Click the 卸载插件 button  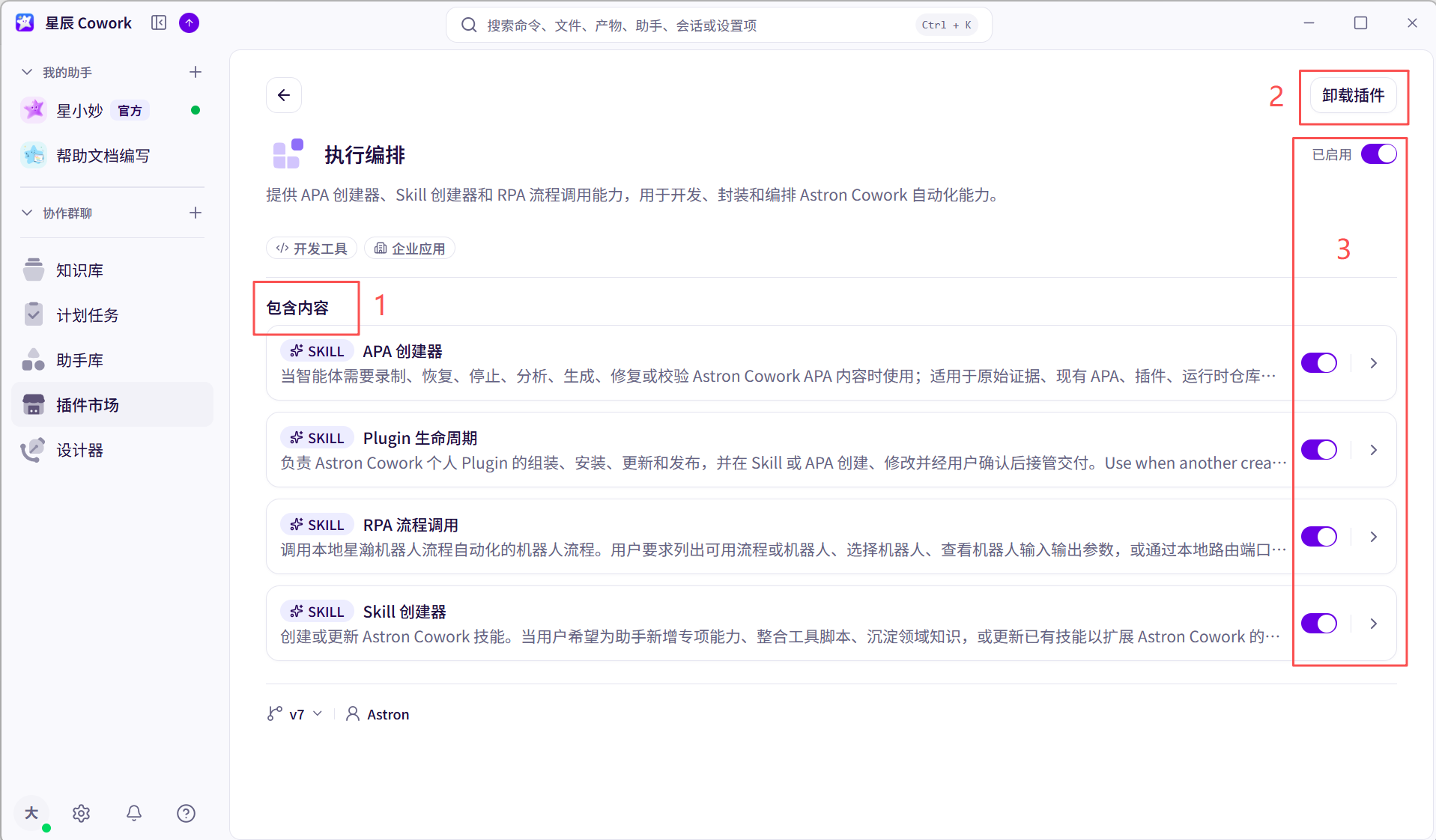pos(1354,96)
